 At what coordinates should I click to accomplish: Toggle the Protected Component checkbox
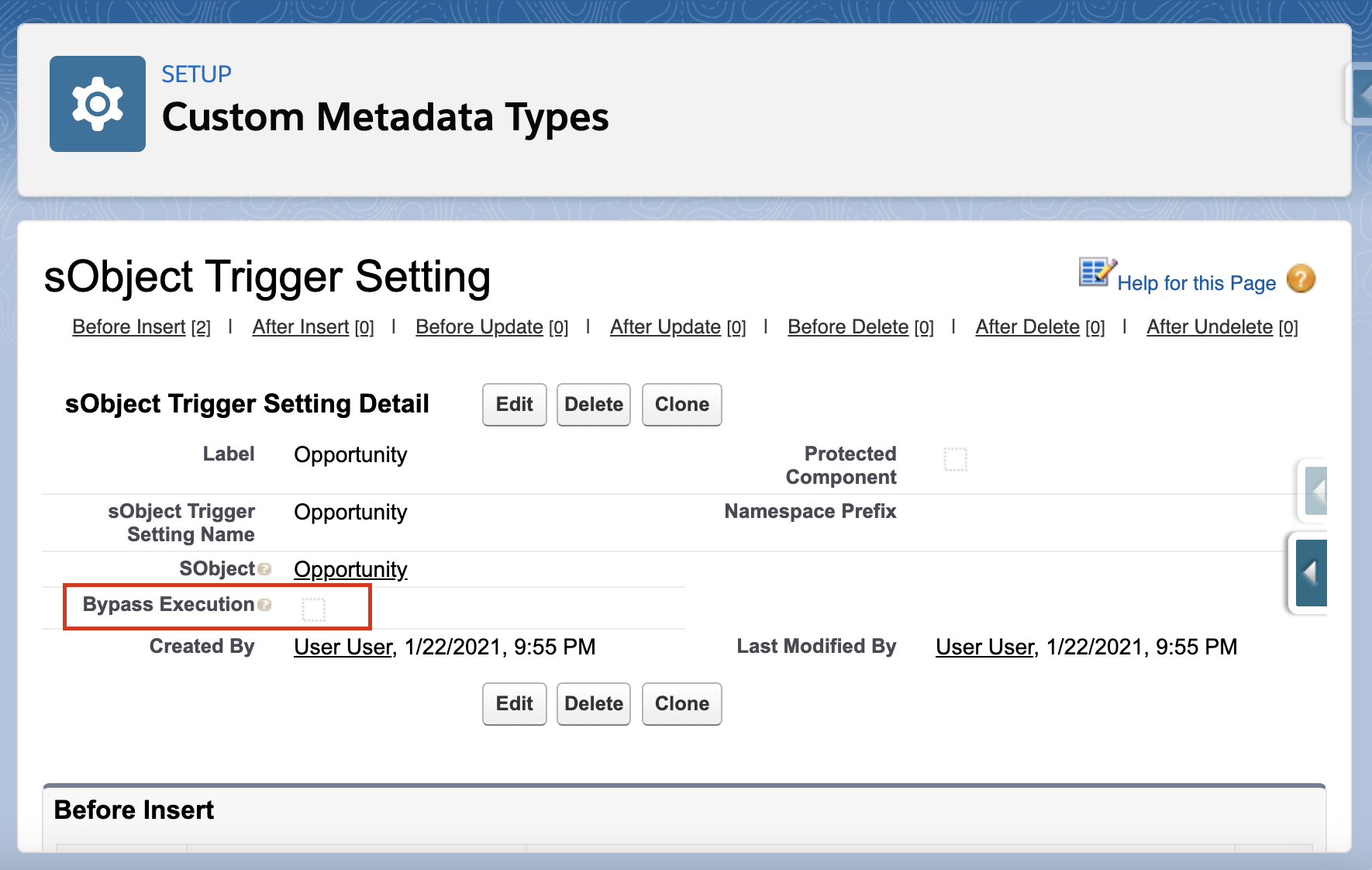(955, 459)
